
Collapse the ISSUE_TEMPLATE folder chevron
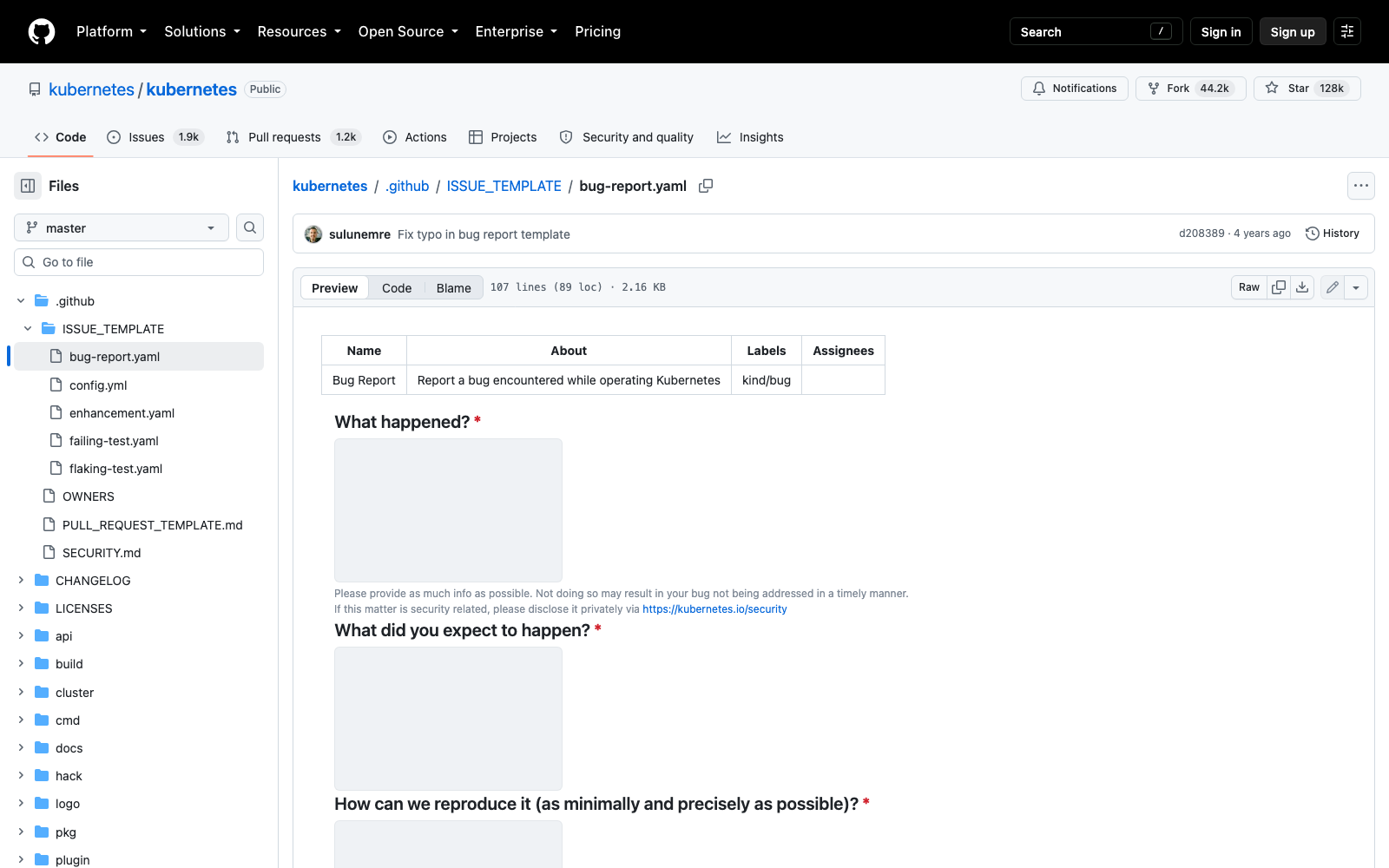(x=28, y=328)
